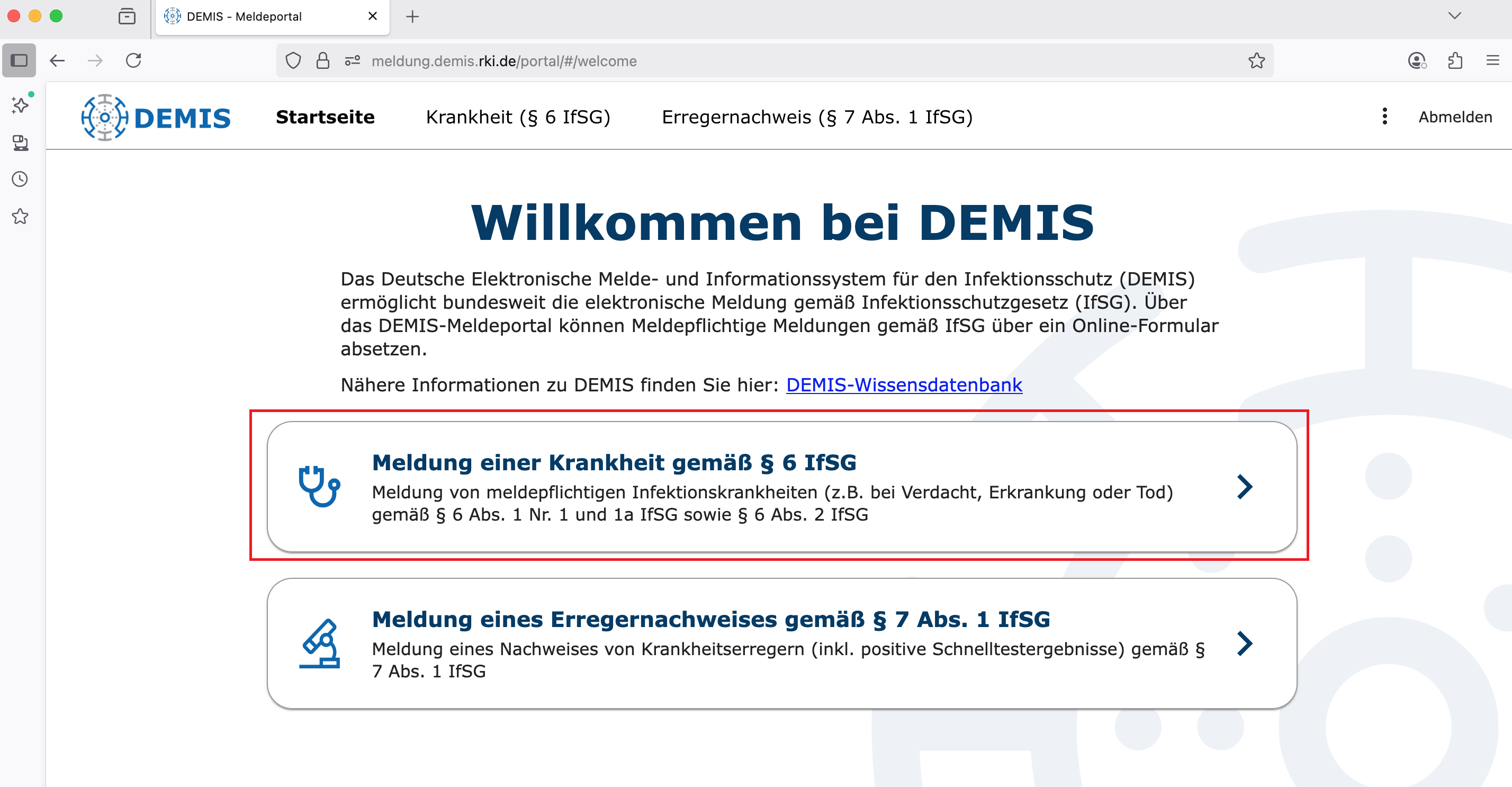The width and height of the screenshot is (1512, 787).
Task: Open the AI chatbot sparkle sidebar icon
Action: click(x=20, y=106)
